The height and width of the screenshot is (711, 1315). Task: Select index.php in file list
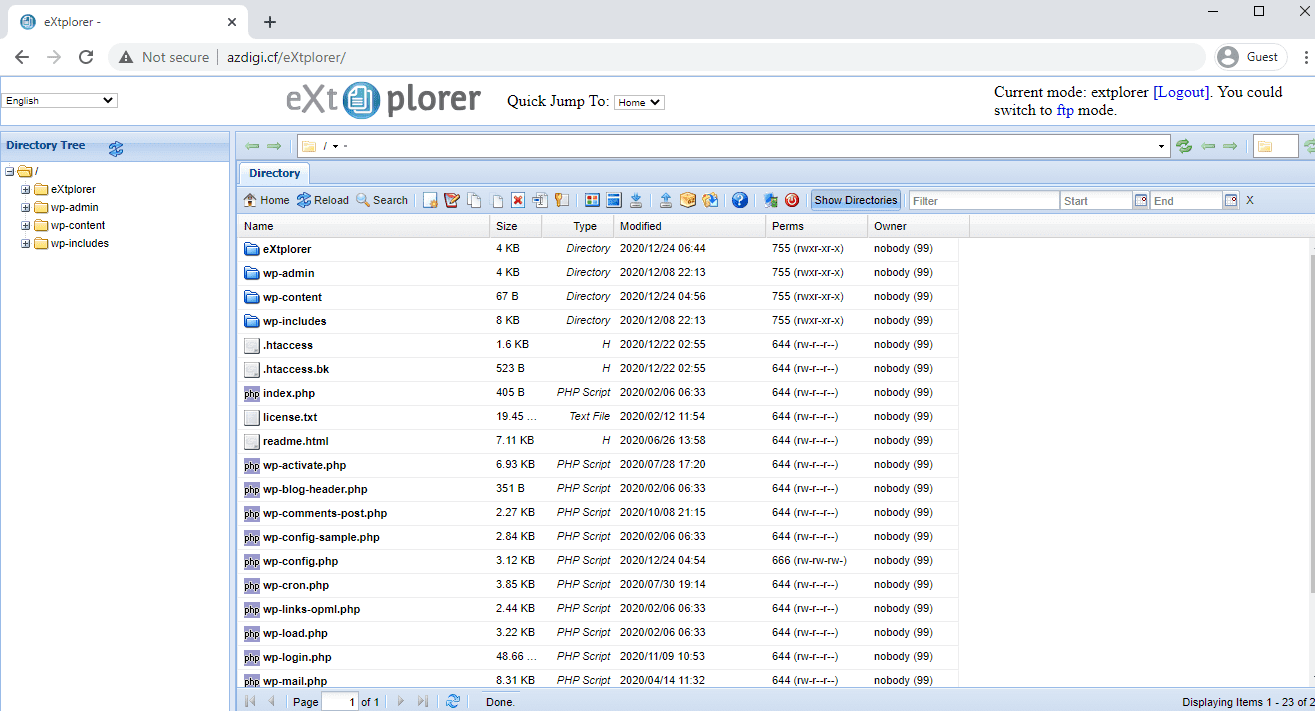pyautogui.click(x=289, y=393)
